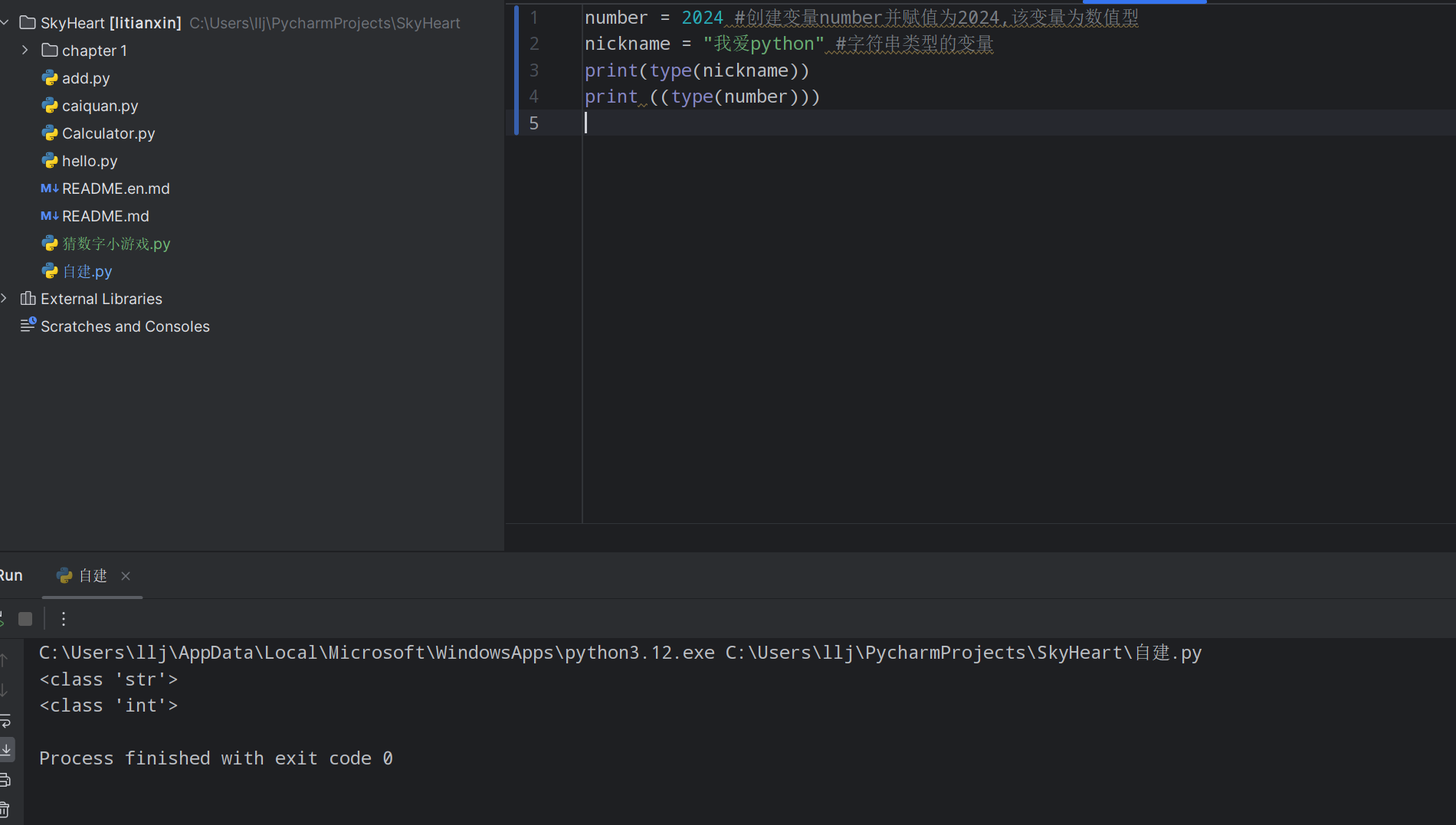Click the 自建.py script path in the console
This screenshot has width=1456, height=825.
963,653
